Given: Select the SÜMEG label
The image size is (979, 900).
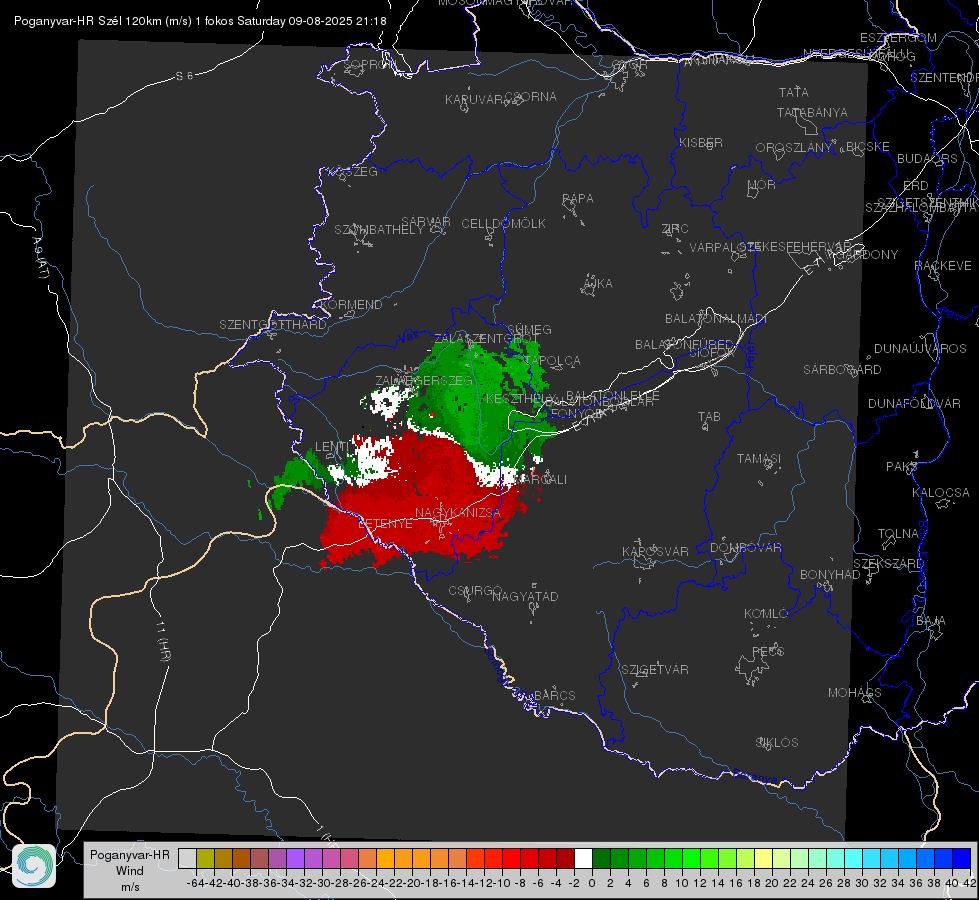Looking at the screenshot, I should (x=529, y=330).
